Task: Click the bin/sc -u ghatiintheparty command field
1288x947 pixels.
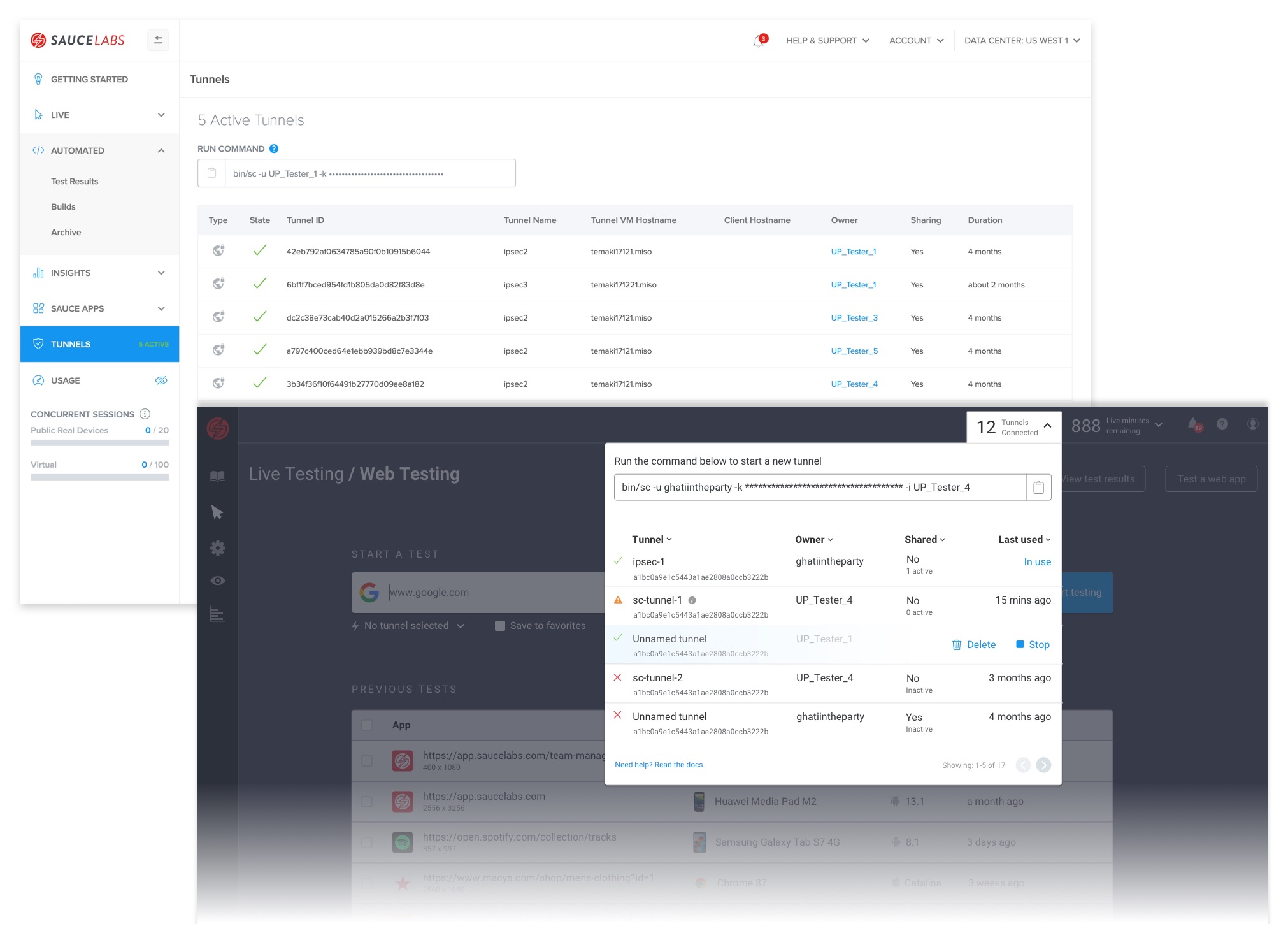Action: 820,487
